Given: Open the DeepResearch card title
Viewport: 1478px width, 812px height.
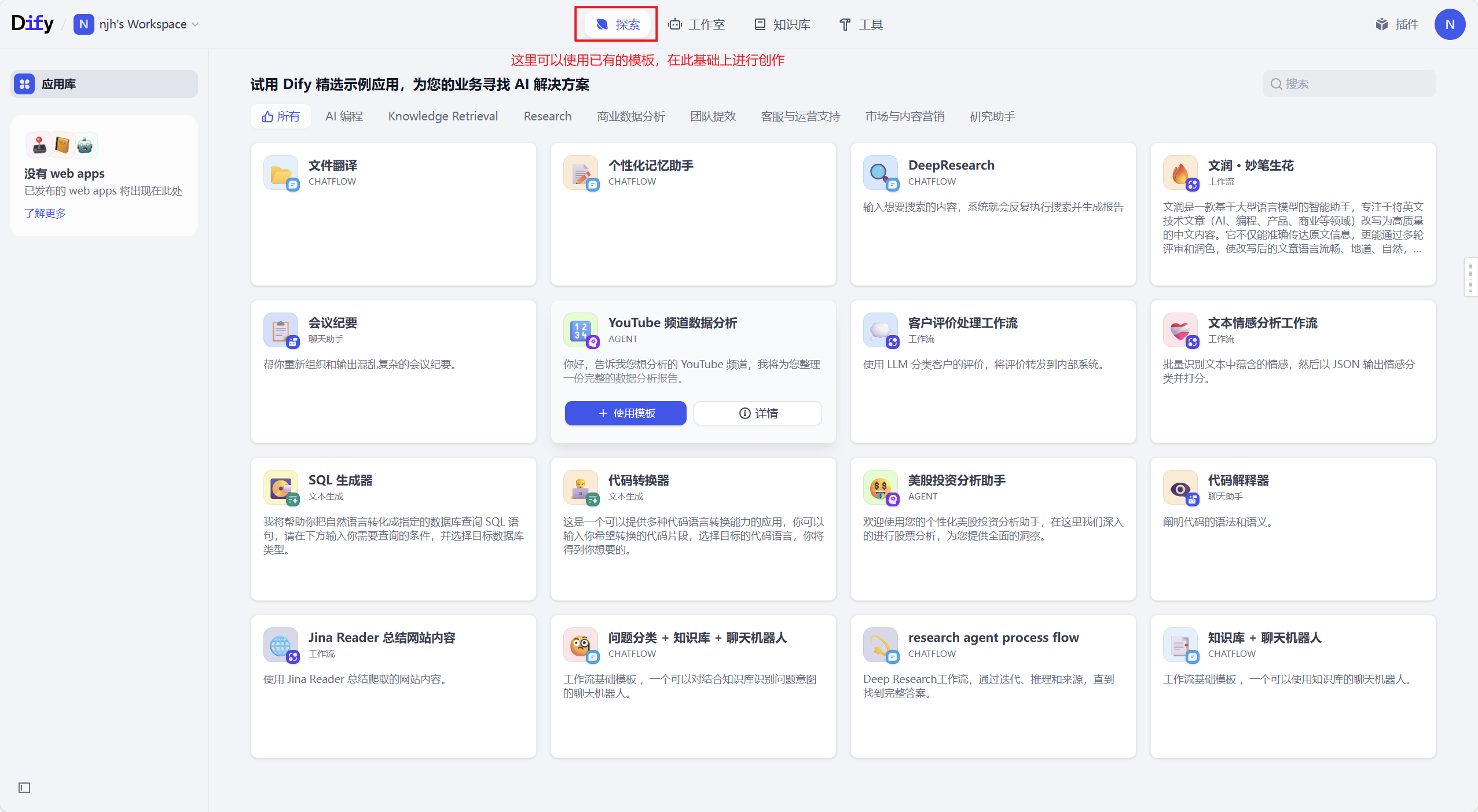Looking at the screenshot, I should point(951,166).
